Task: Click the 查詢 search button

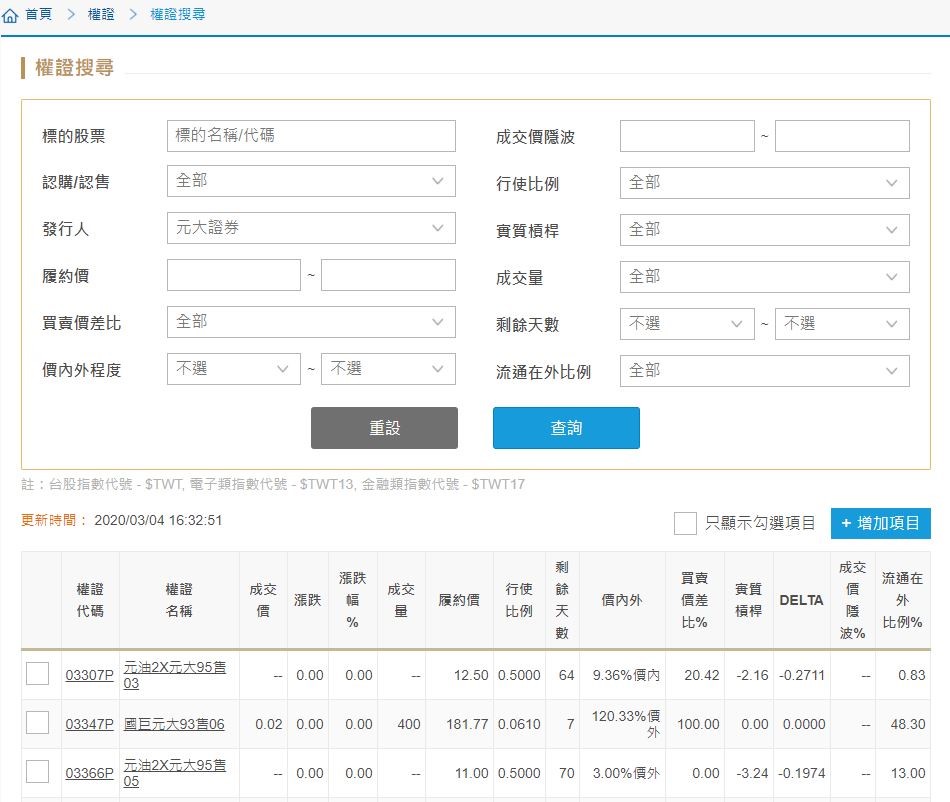Action: tap(566, 428)
